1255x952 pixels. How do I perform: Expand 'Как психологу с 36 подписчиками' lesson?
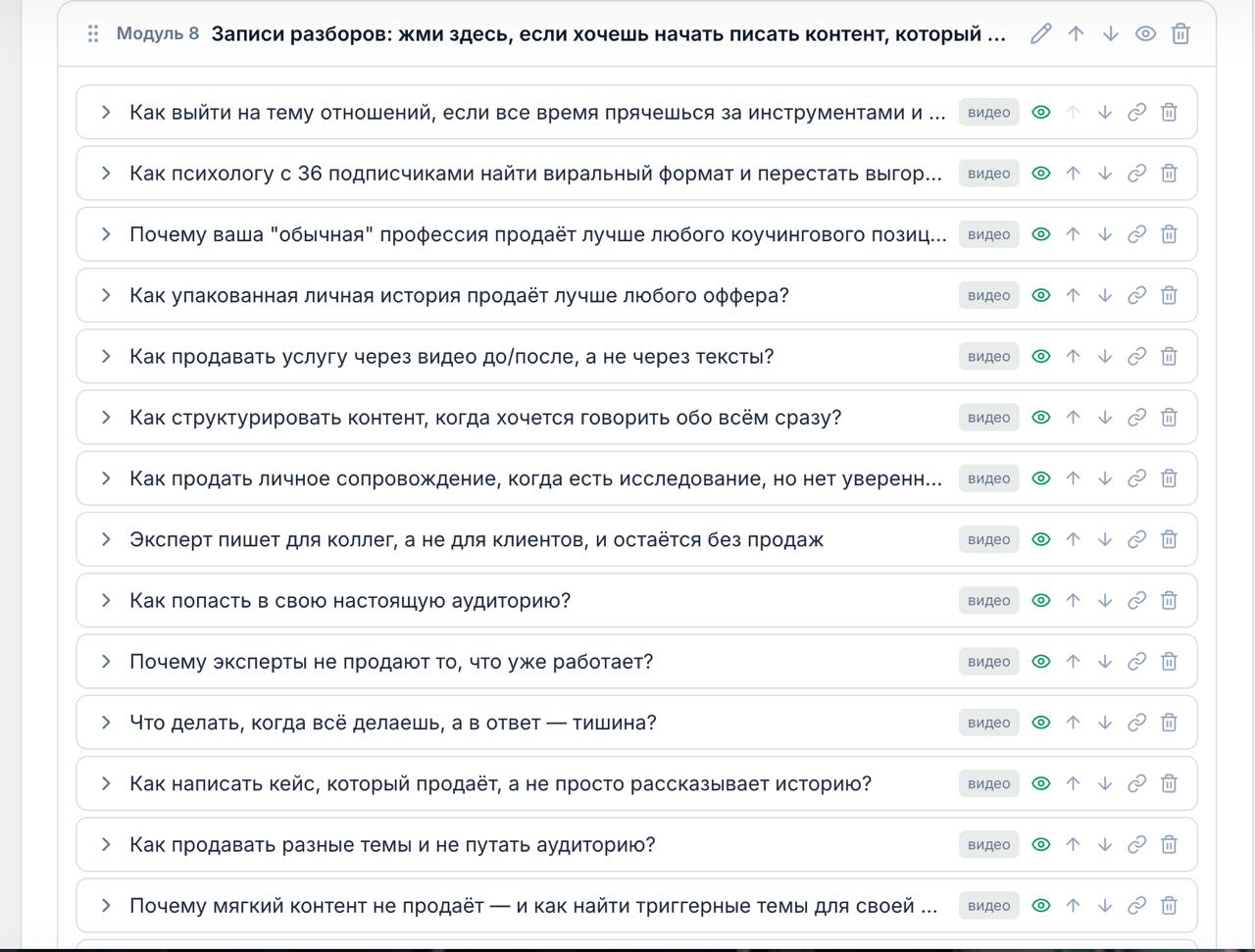click(x=106, y=174)
